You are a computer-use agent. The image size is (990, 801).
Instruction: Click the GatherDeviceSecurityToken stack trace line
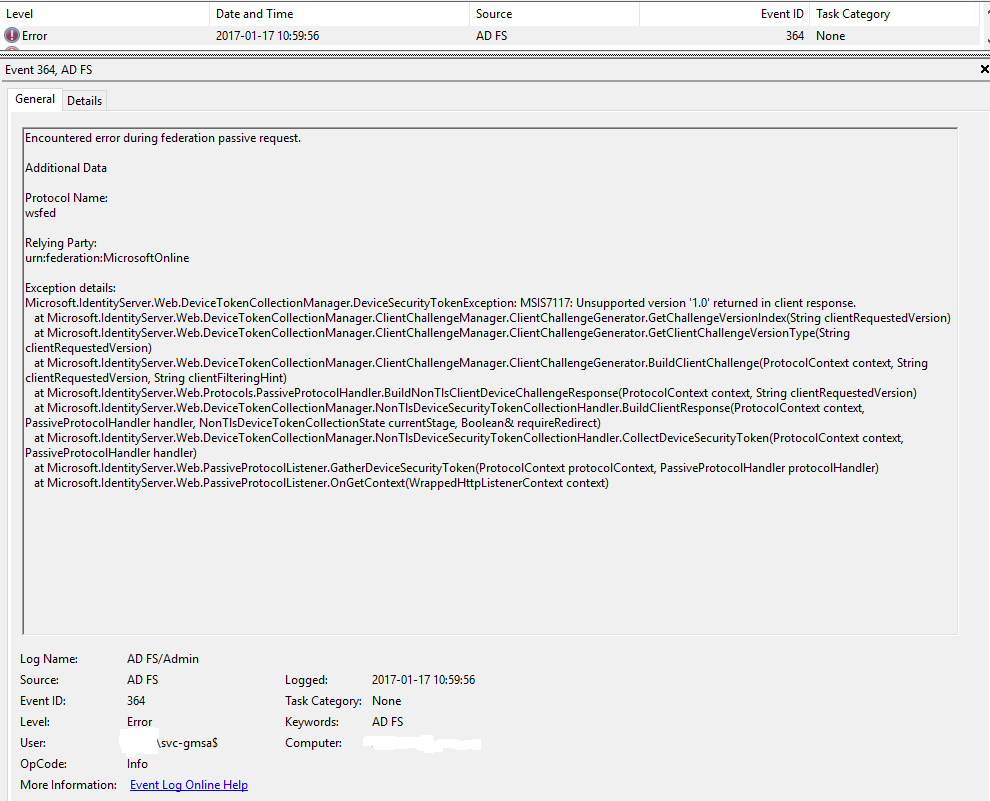(456, 468)
